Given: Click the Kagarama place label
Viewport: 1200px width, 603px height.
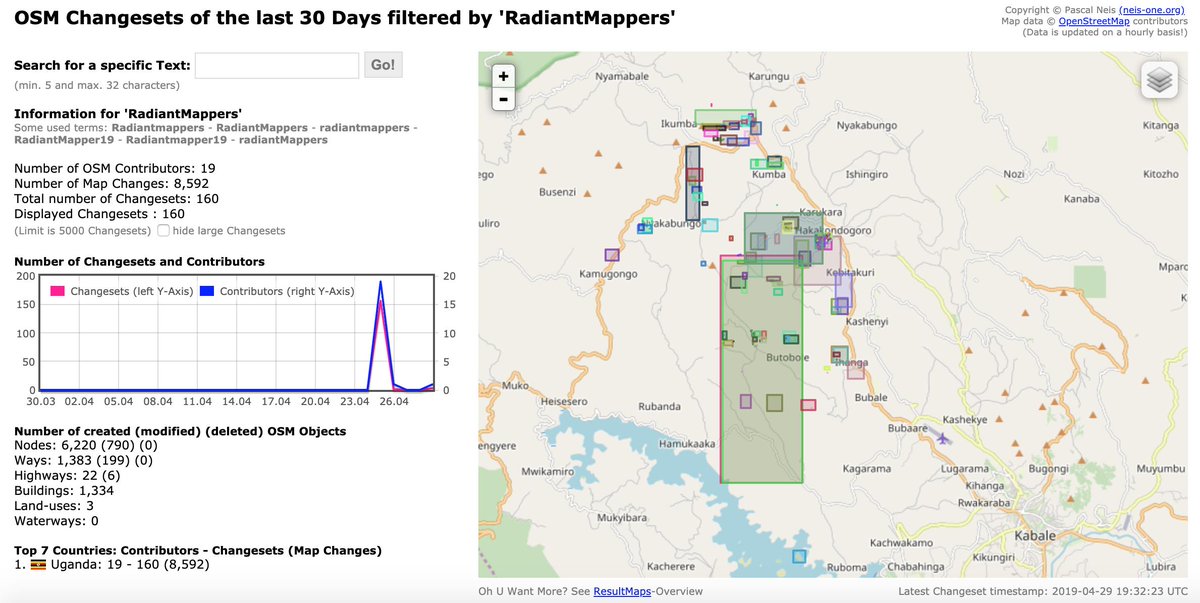Looking at the screenshot, I should 867,468.
